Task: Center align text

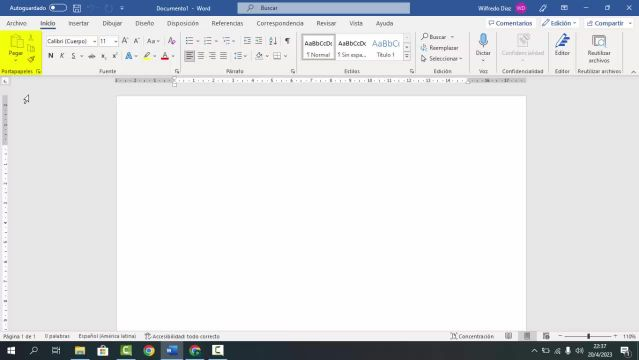Action: click(x=201, y=55)
